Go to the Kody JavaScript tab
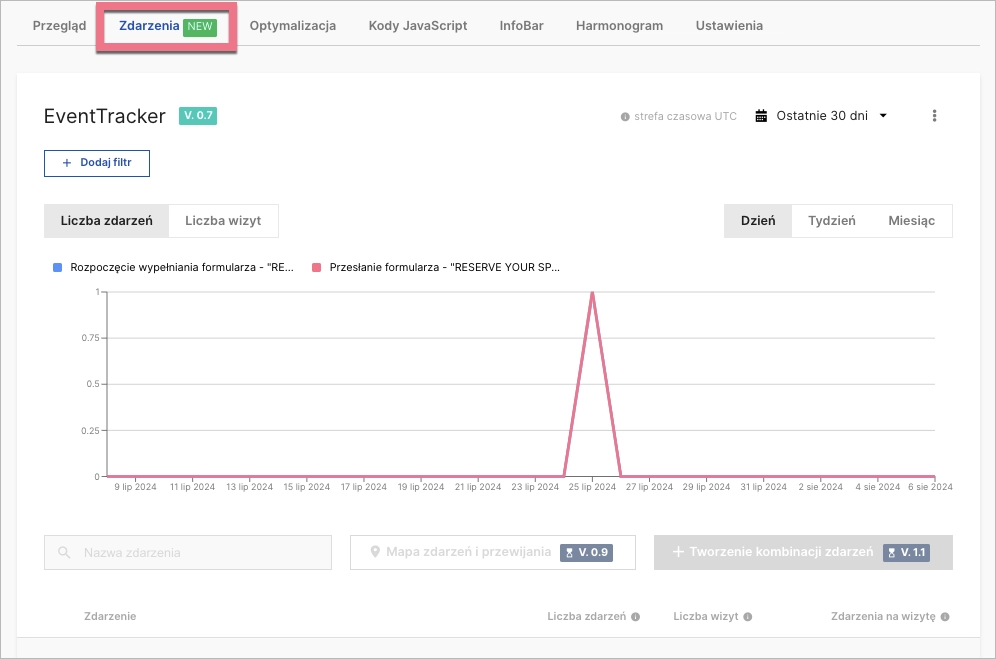The height and width of the screenshot is (659, 996). pyautogui.click(x=417, y=26)
